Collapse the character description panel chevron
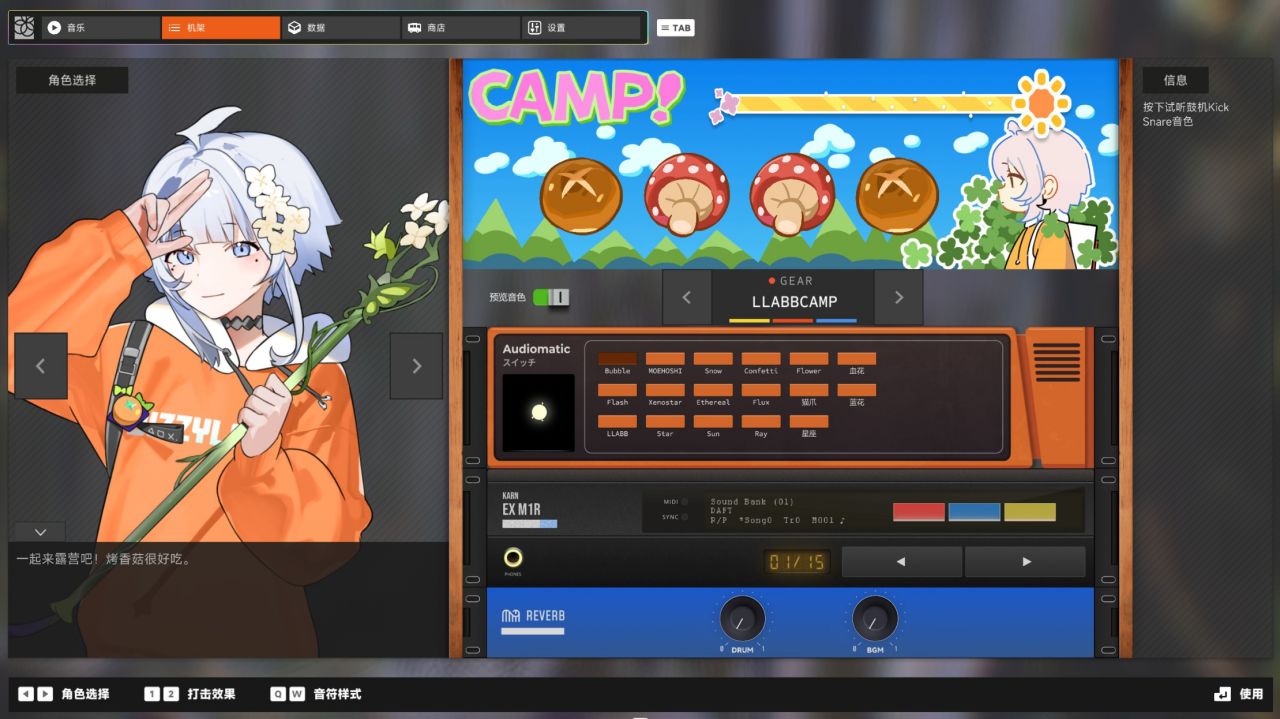The image size is (1280, 719). [40, 532]
